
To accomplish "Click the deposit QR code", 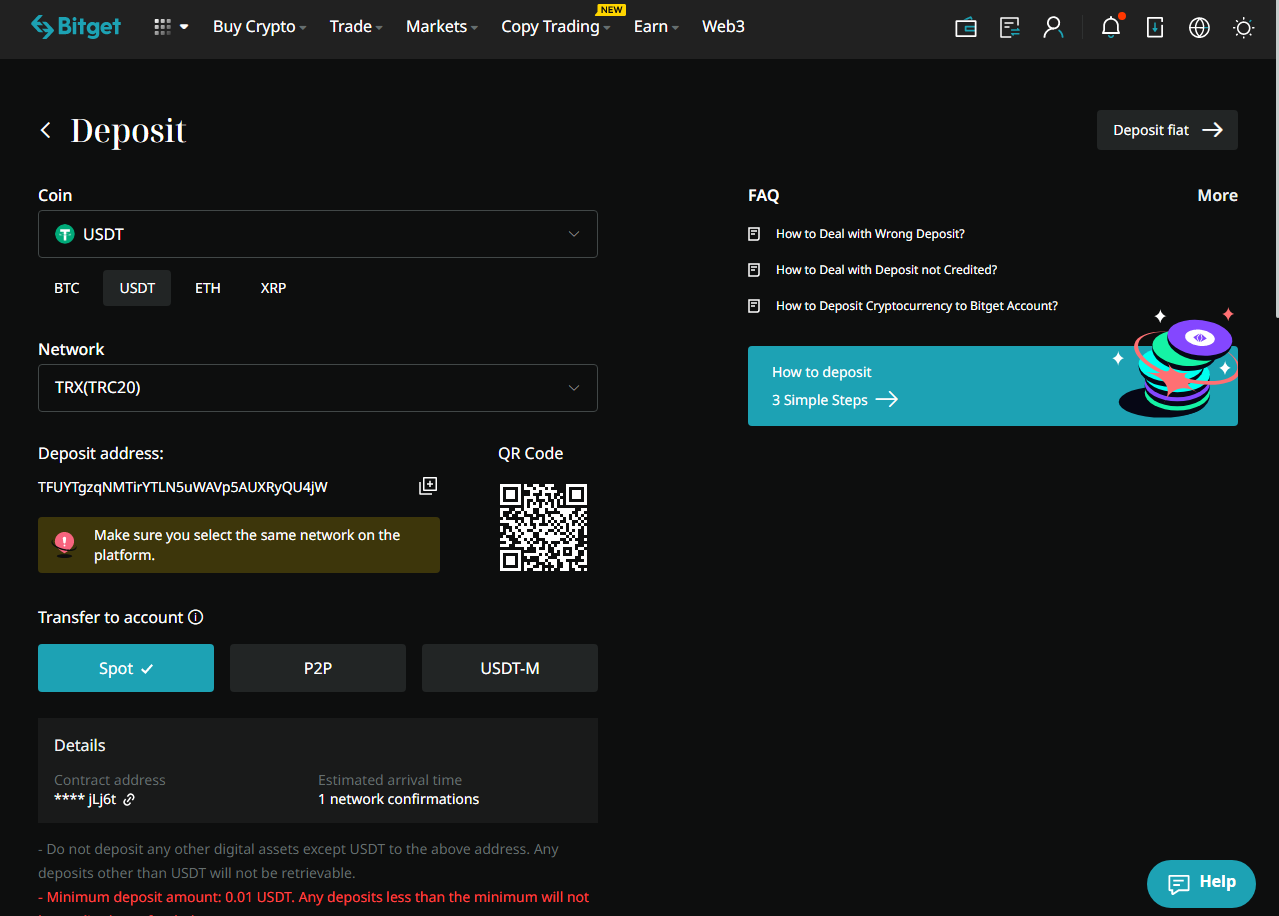I will [543, 527].
